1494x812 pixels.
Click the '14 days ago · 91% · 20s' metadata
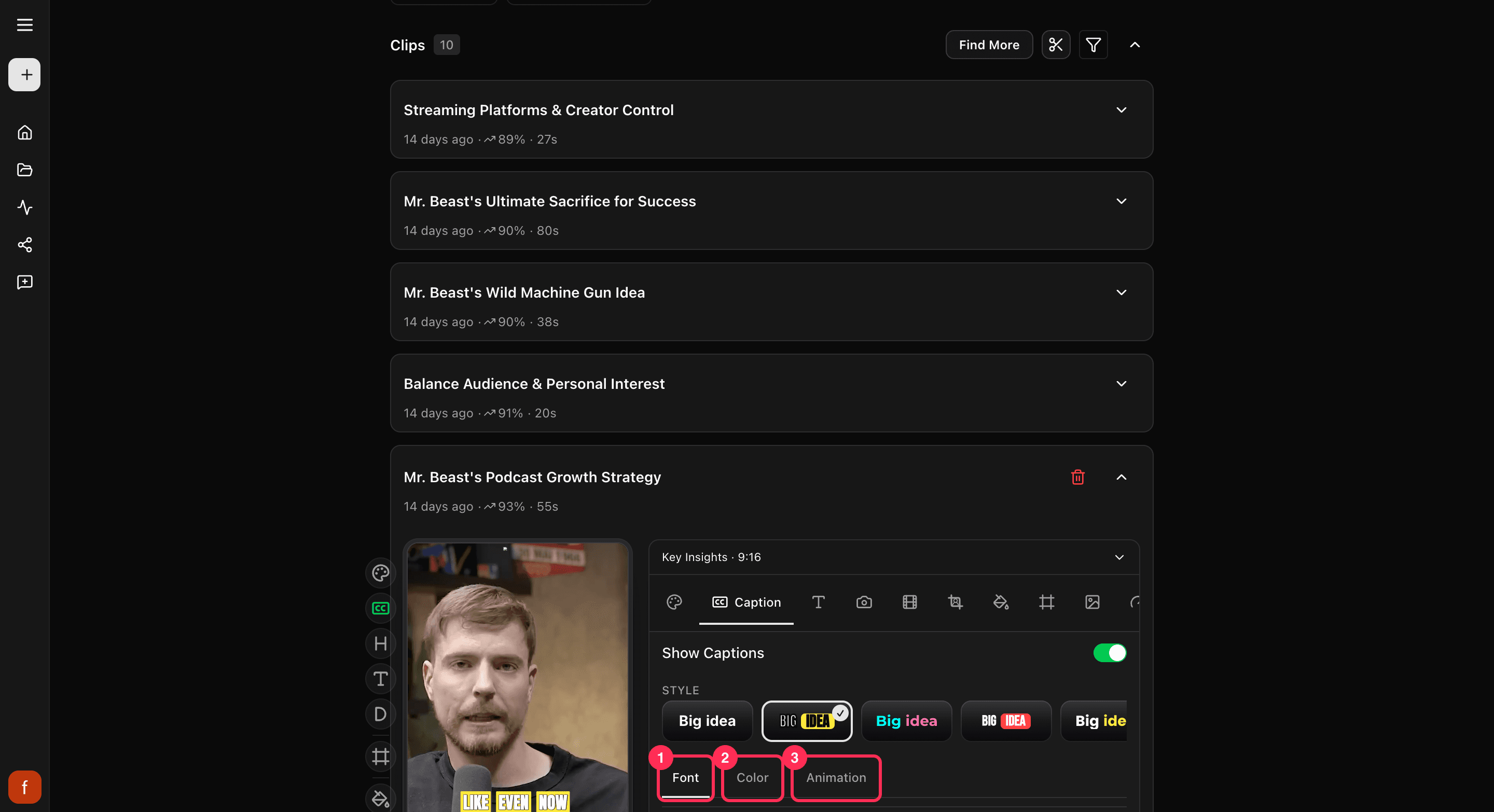(x=480, y=413)
